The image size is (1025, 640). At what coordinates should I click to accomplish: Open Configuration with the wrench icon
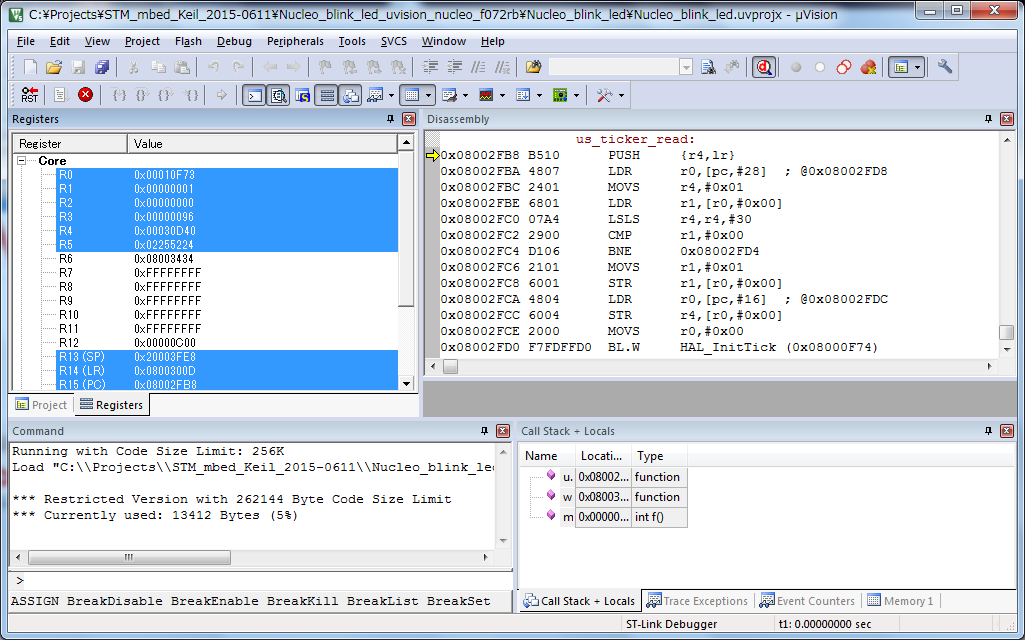(x=945, y=67)
